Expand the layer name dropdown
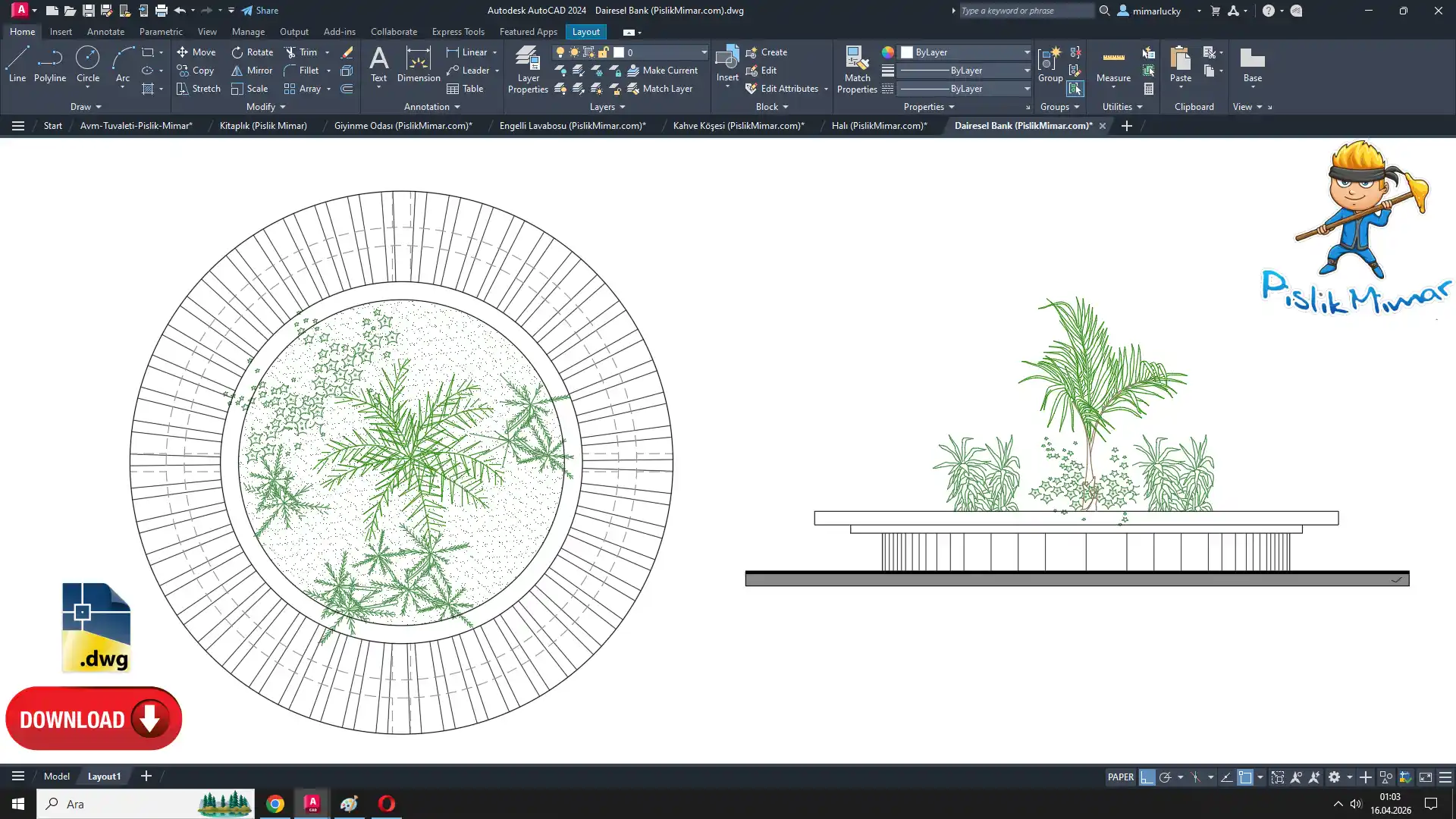 tap(704, 52)
